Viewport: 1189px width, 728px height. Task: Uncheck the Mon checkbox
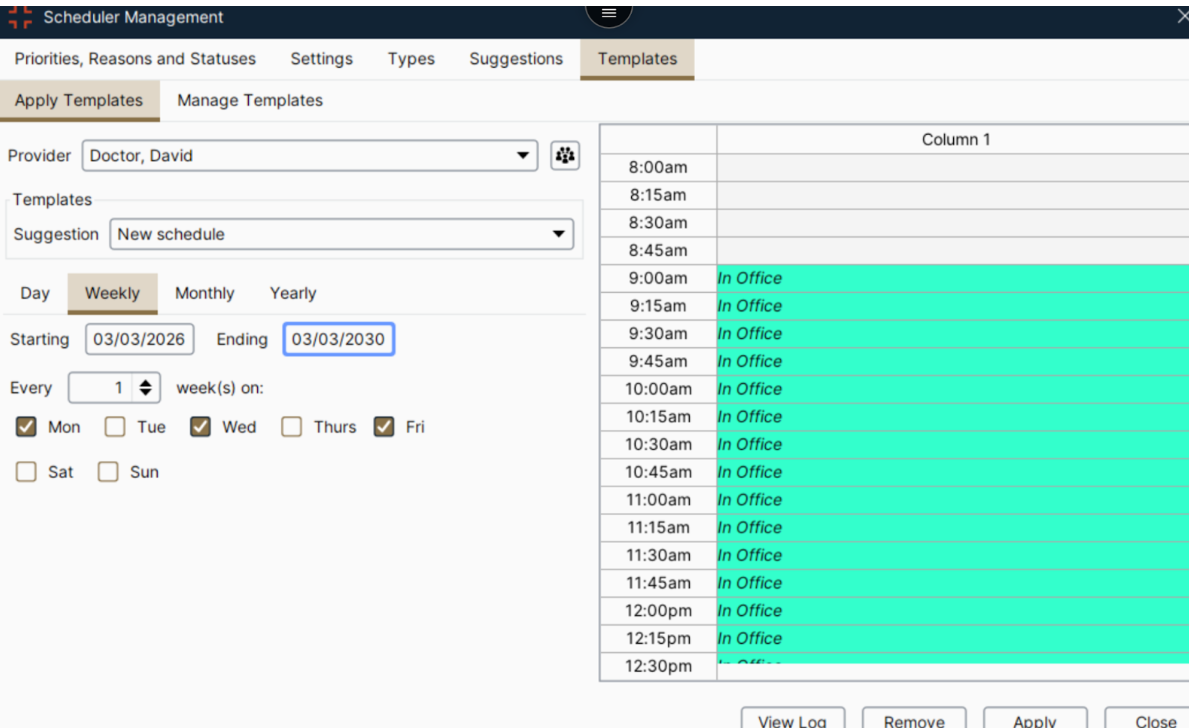pyautogui.click(x=27, y=427)
